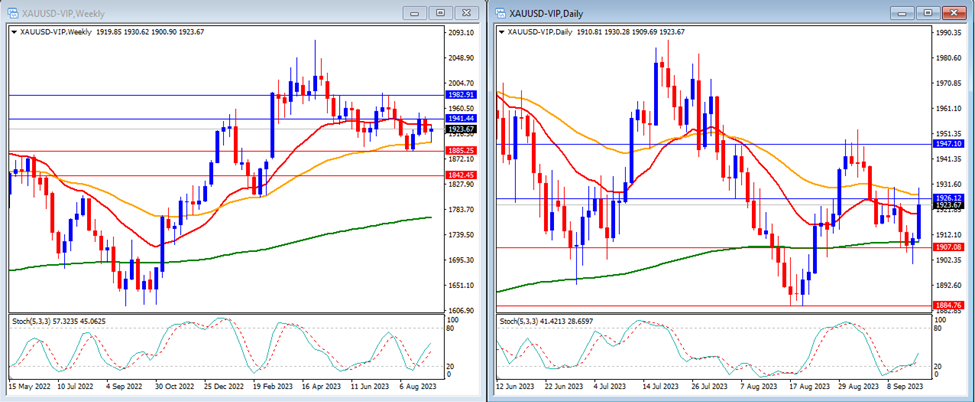Expand the arrow beside XAUUSD-VIP,Daily symbol label
Image resolution: width=975 pixels, height=402 pixels.
tap(502, 32)
